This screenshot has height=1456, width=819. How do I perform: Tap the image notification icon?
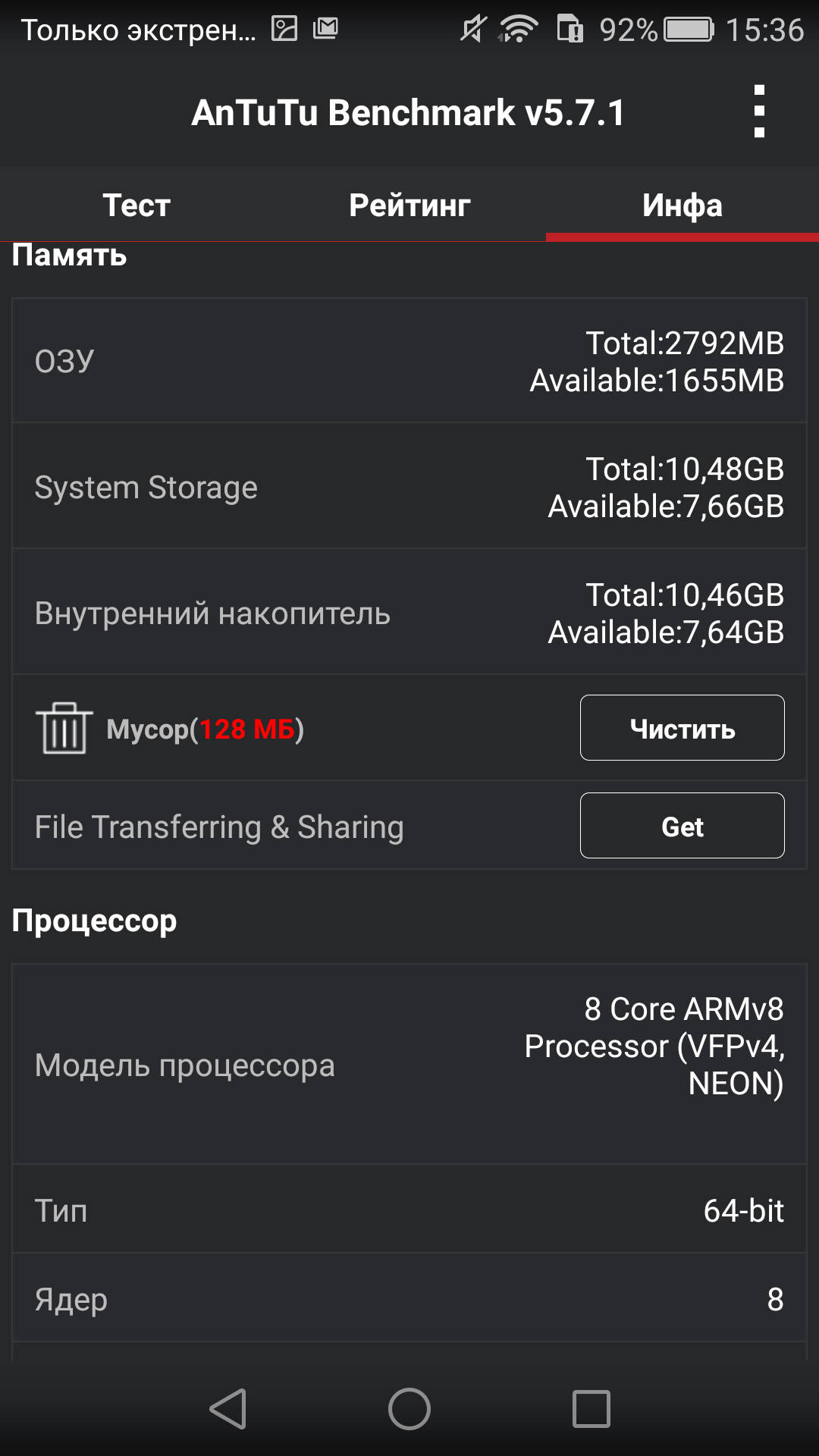(284, 29)
